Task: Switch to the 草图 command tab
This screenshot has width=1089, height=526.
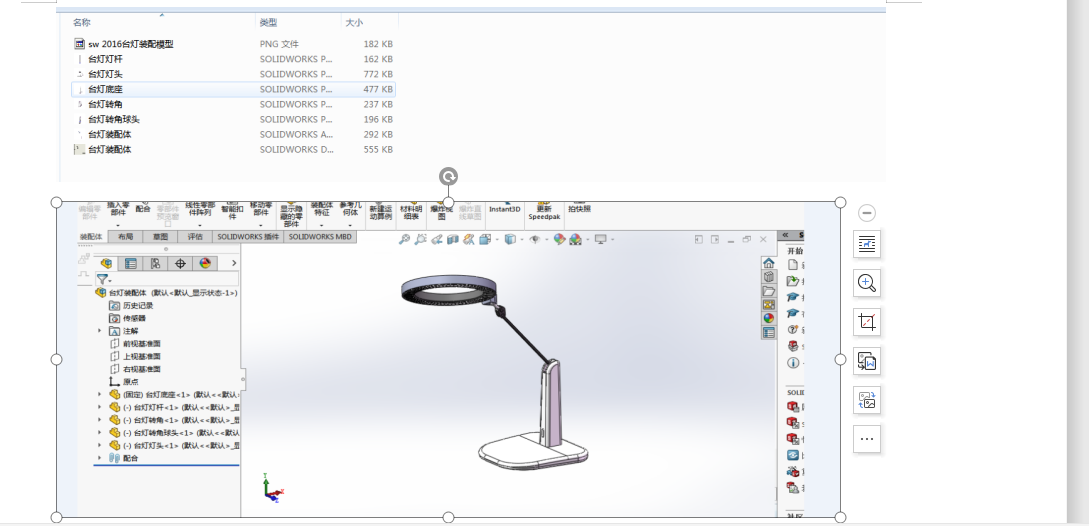Action: (160, 237)
